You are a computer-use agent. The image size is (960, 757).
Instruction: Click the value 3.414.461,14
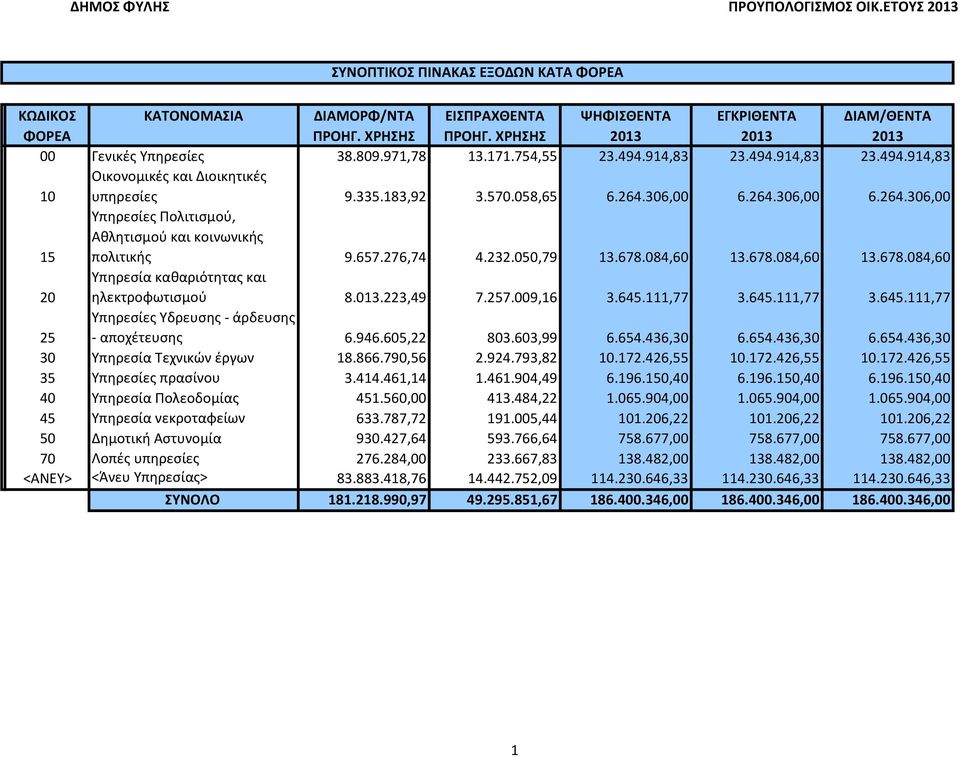(x=385, y=378)
